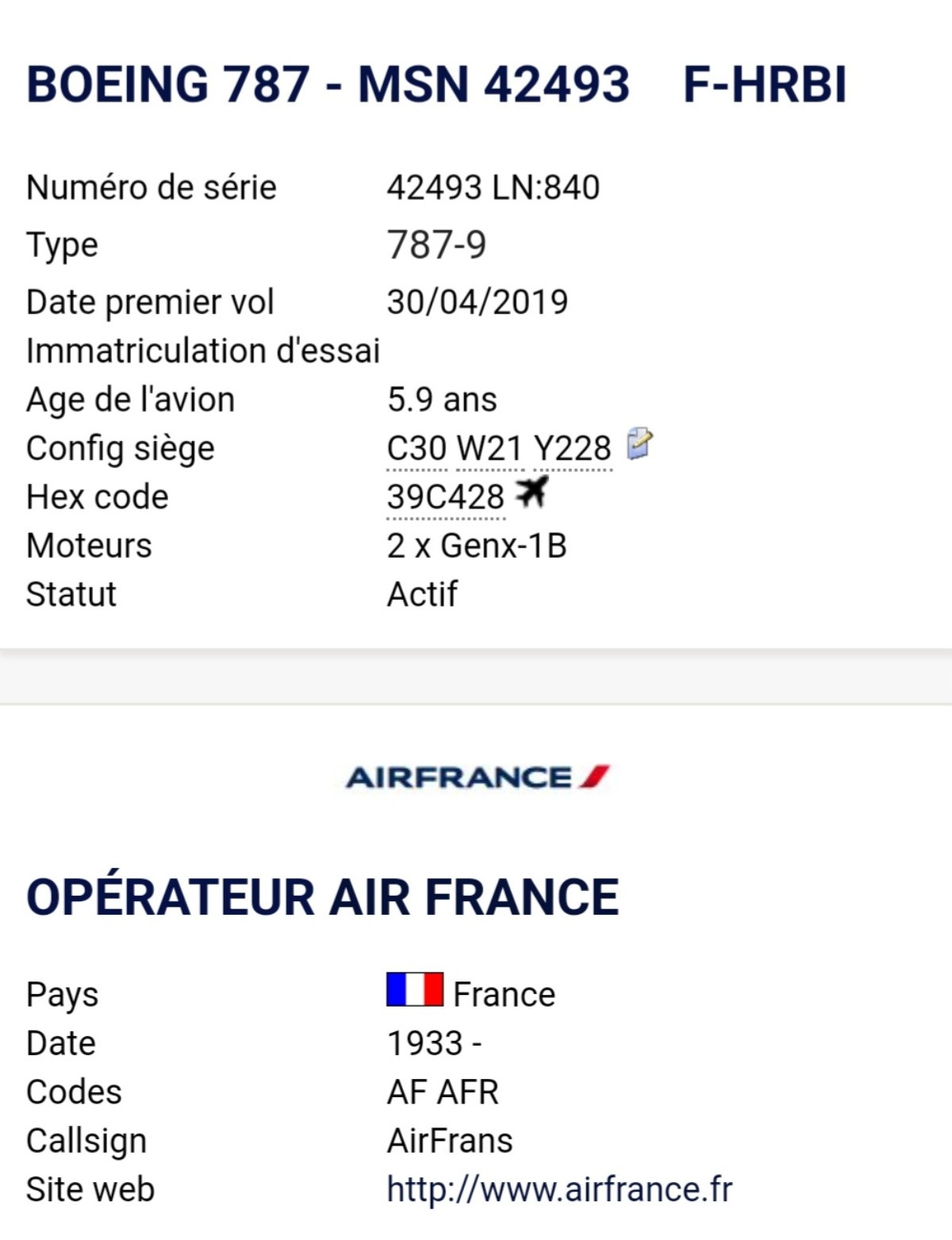Click the airplane tracking icon next to hex code

[x=532, y=493]
